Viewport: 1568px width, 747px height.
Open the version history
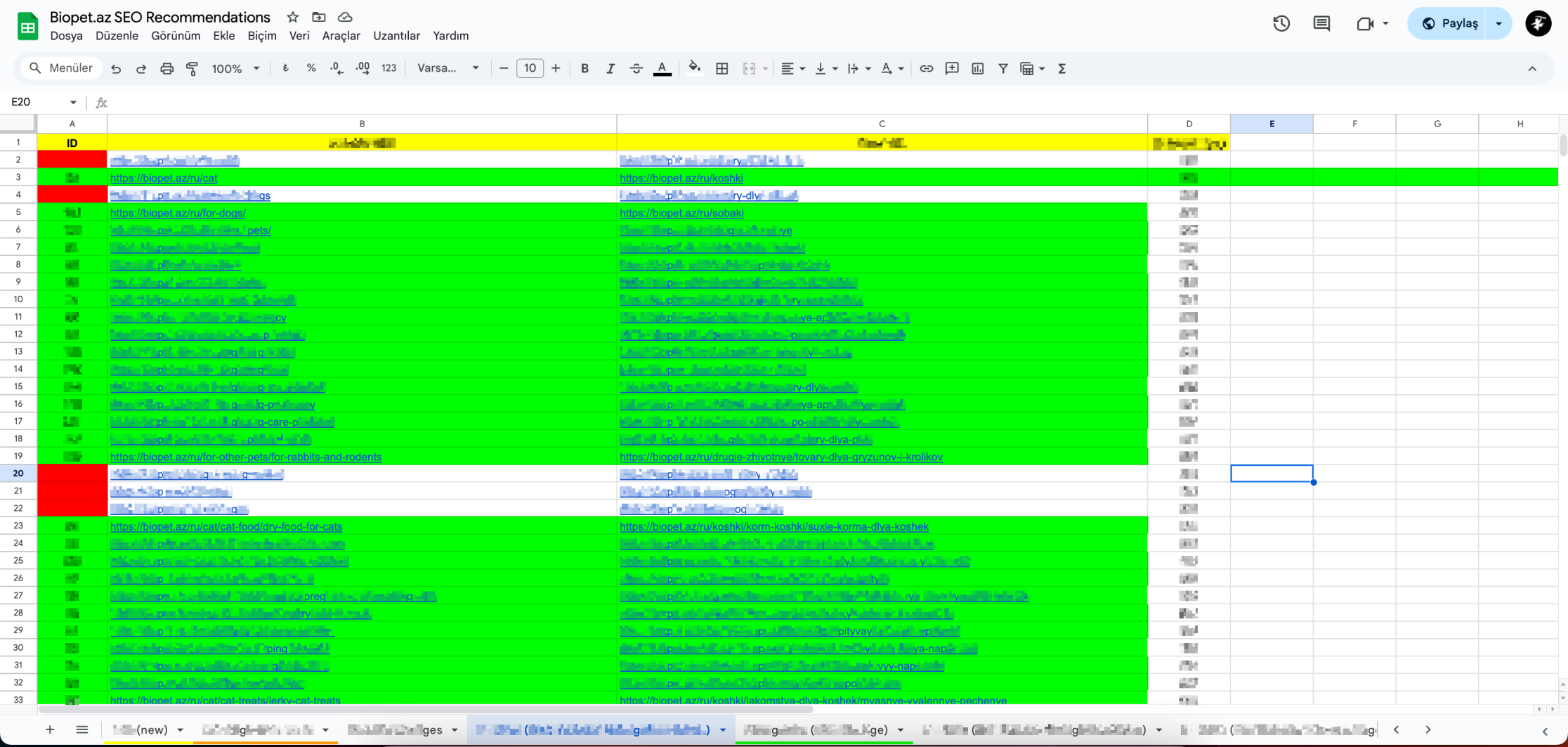click(x=1281, y=23)
